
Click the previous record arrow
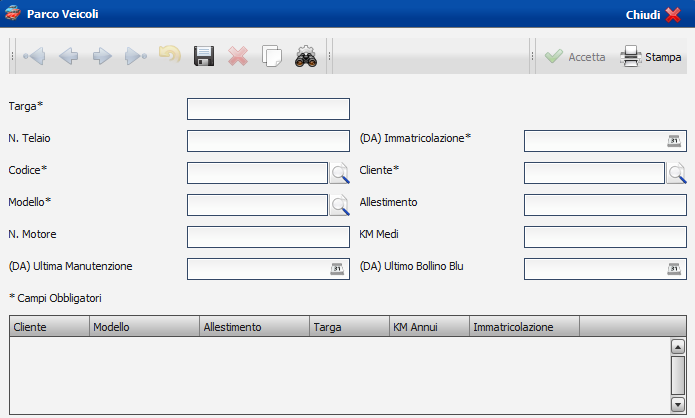click(x=68, y=57)
